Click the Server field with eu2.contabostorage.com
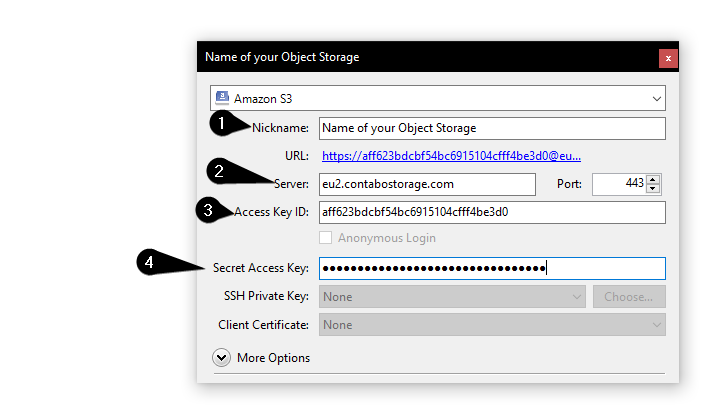The height and width of the screenshot is (412, 724). point(427,184)
